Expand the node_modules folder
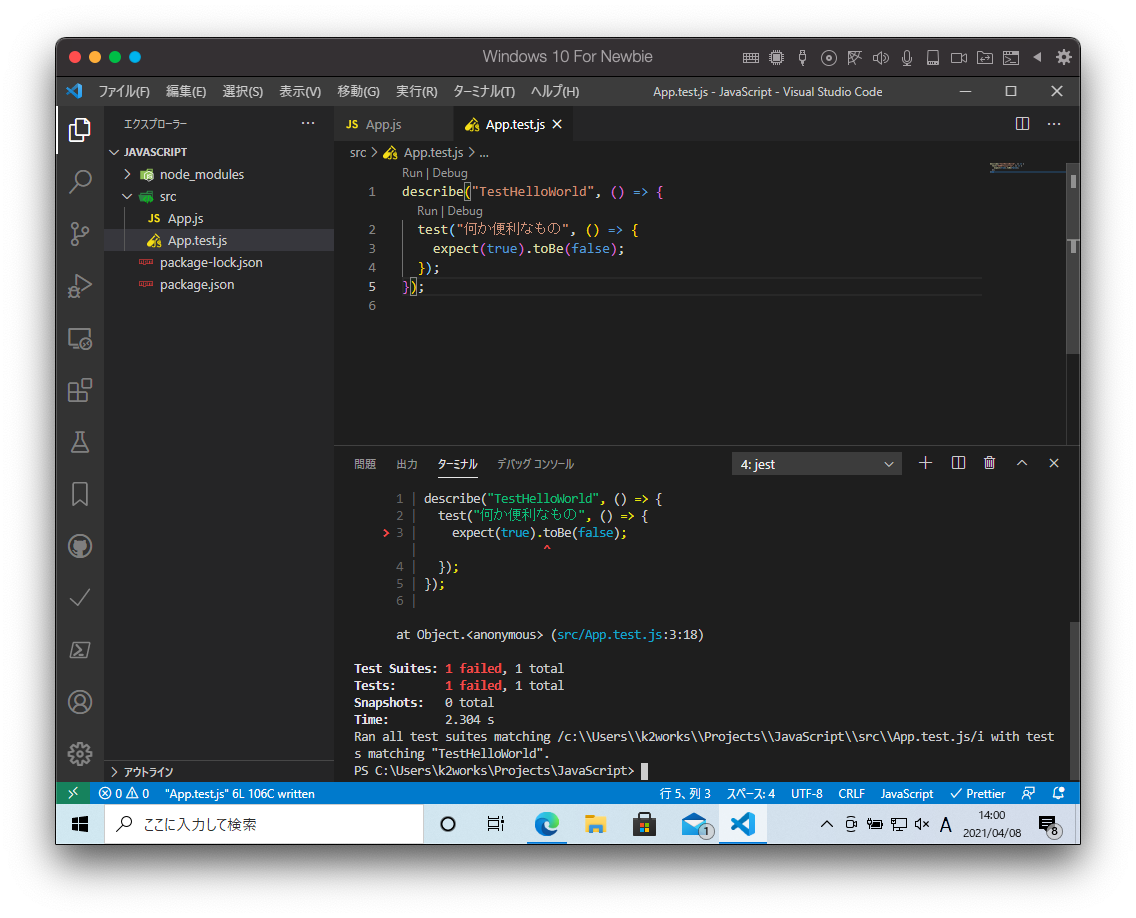This screenshot has width=1136, height=918. click(x=128, y=174)
